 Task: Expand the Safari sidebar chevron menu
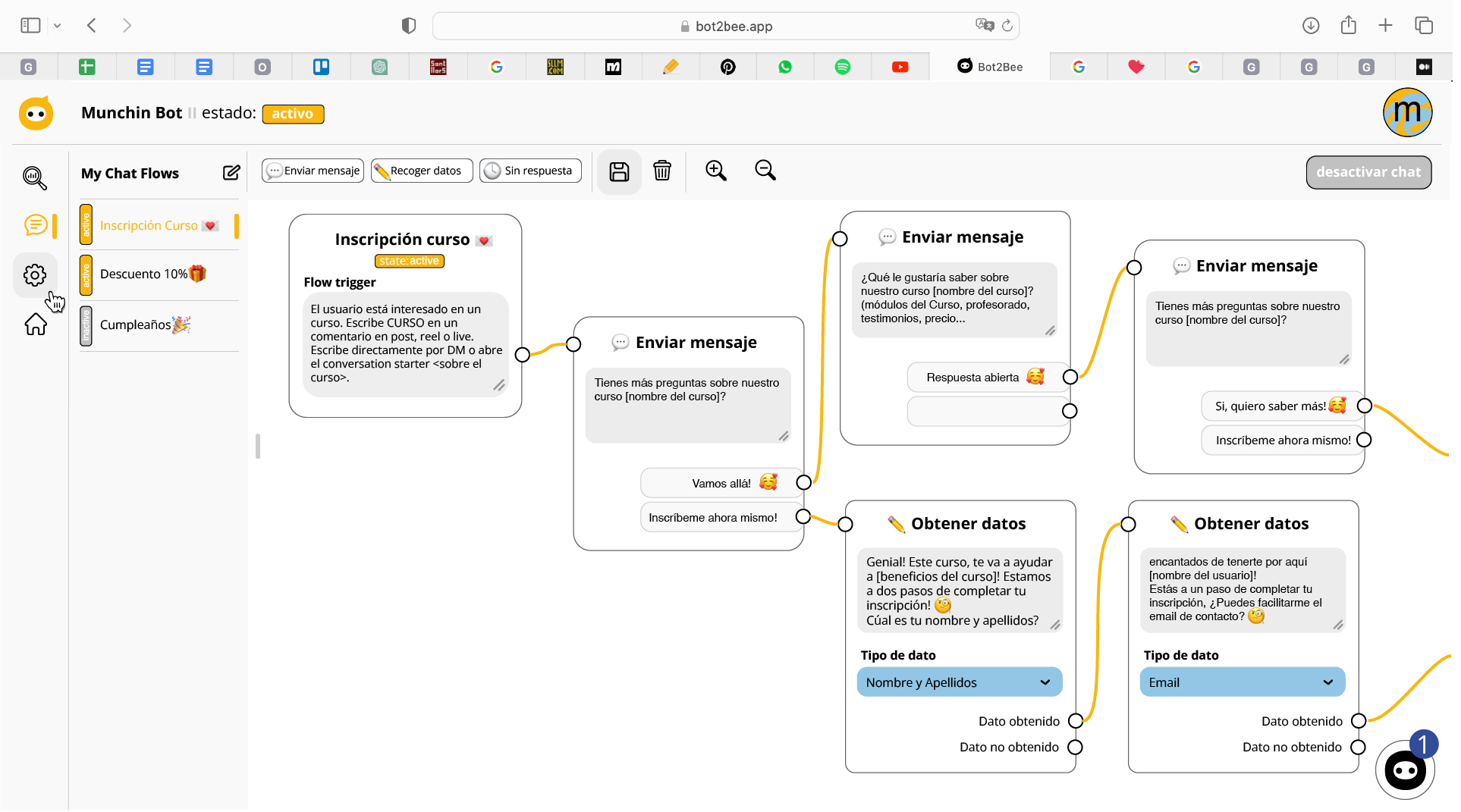tap(57, 26)
